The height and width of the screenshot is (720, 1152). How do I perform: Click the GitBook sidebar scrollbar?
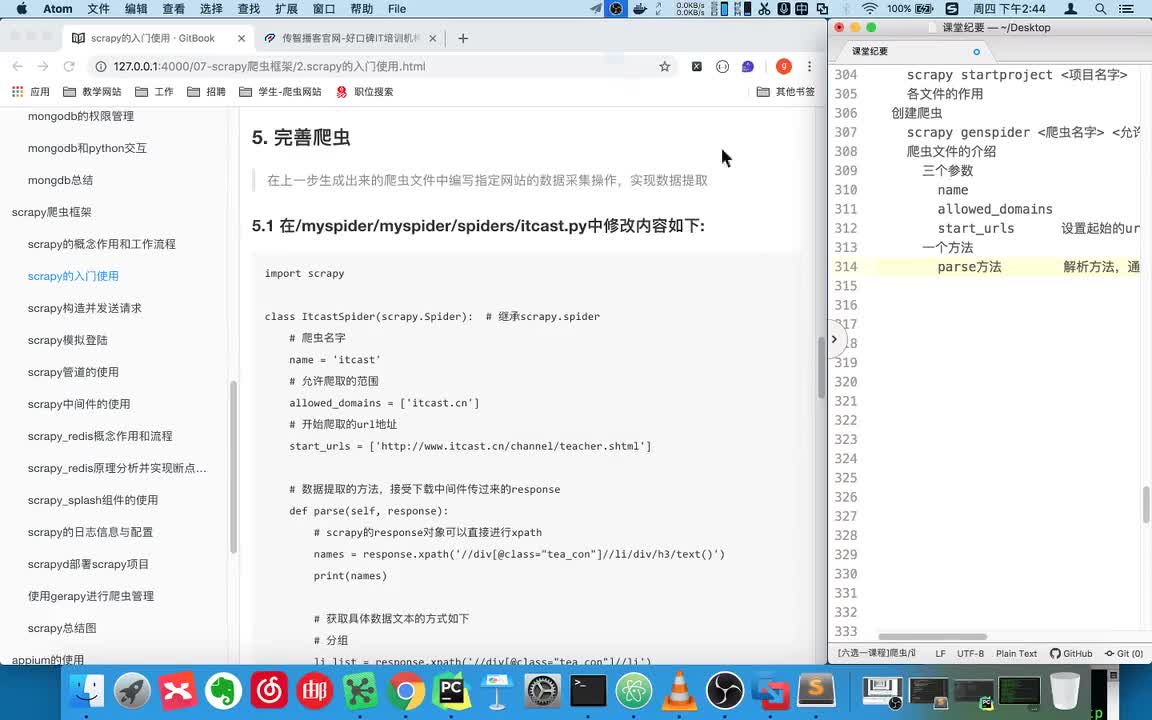click(x=234, y=467)
